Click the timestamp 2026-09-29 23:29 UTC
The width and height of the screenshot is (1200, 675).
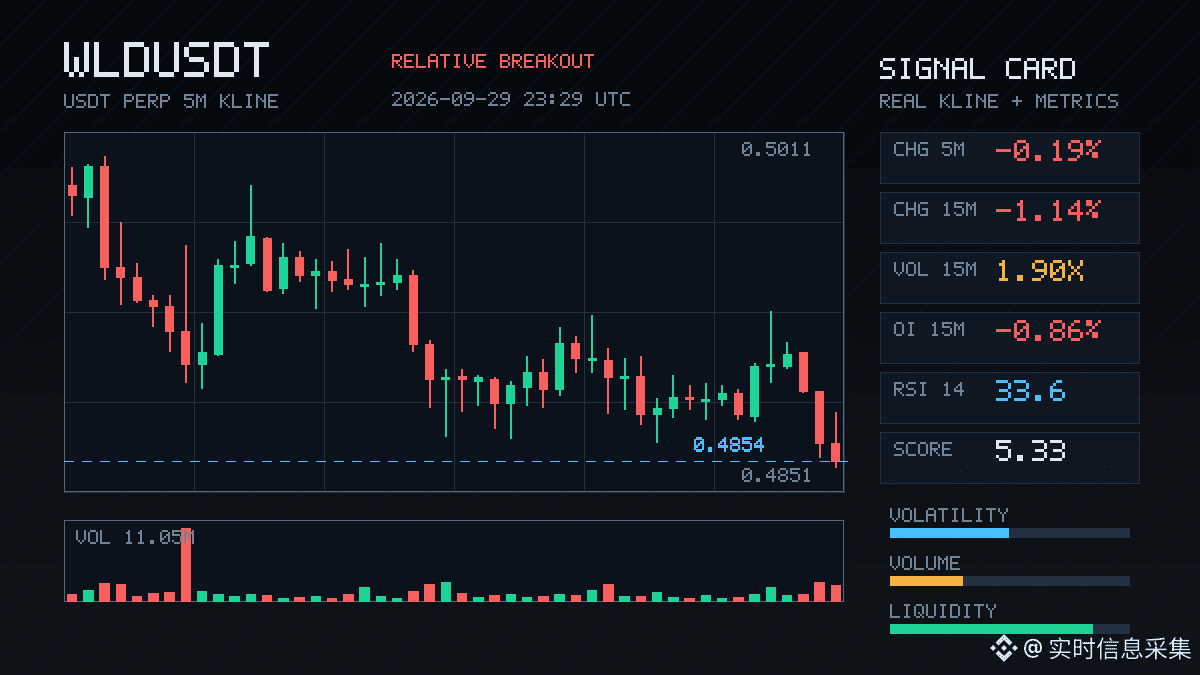pos(511,99)
